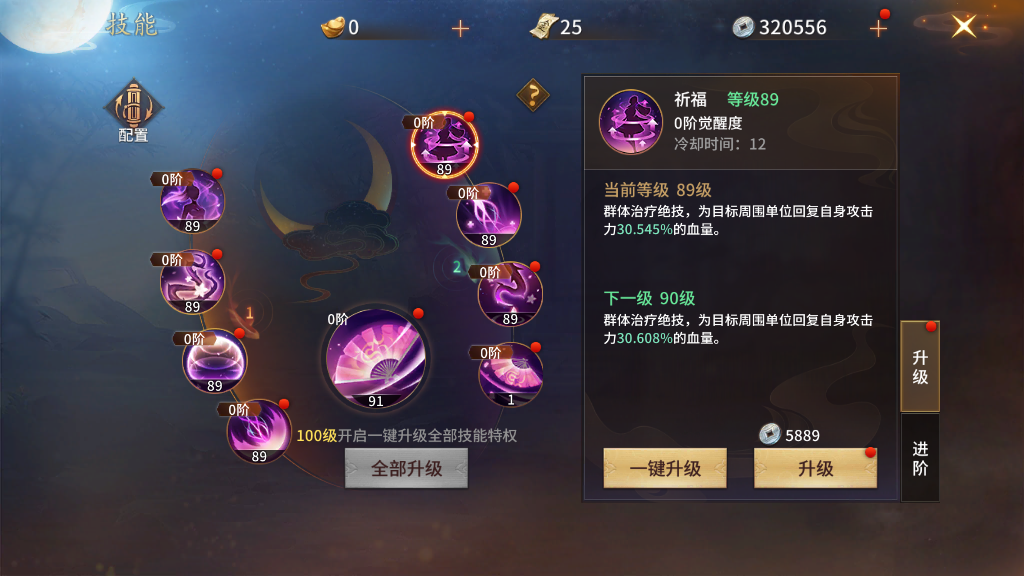Click the 一键升级 button
The image size is (1024, 576).
click(x=665, y=468)
